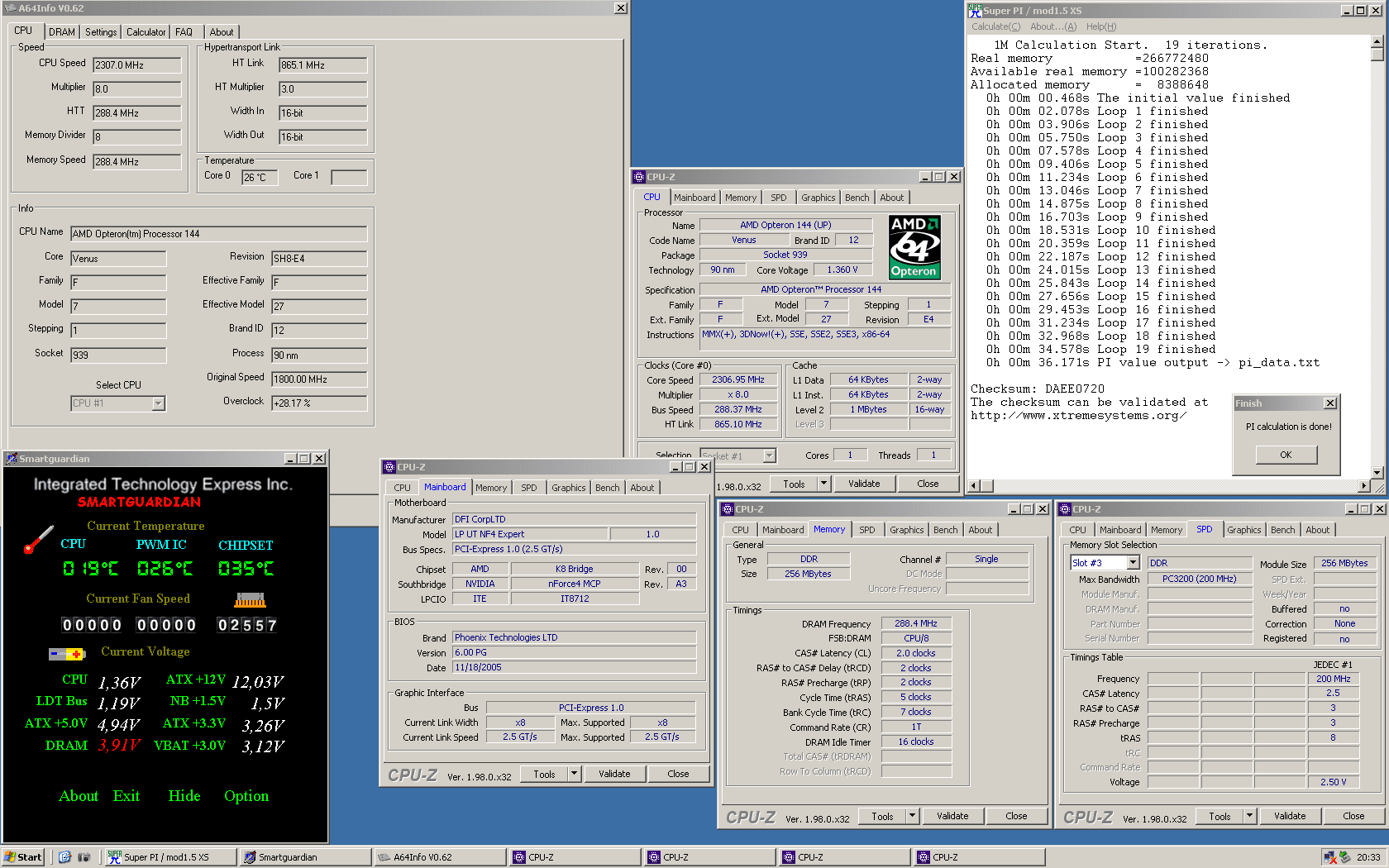
Task: Click the Core Voltage value 1.360 V
Action: click(842, 269)
